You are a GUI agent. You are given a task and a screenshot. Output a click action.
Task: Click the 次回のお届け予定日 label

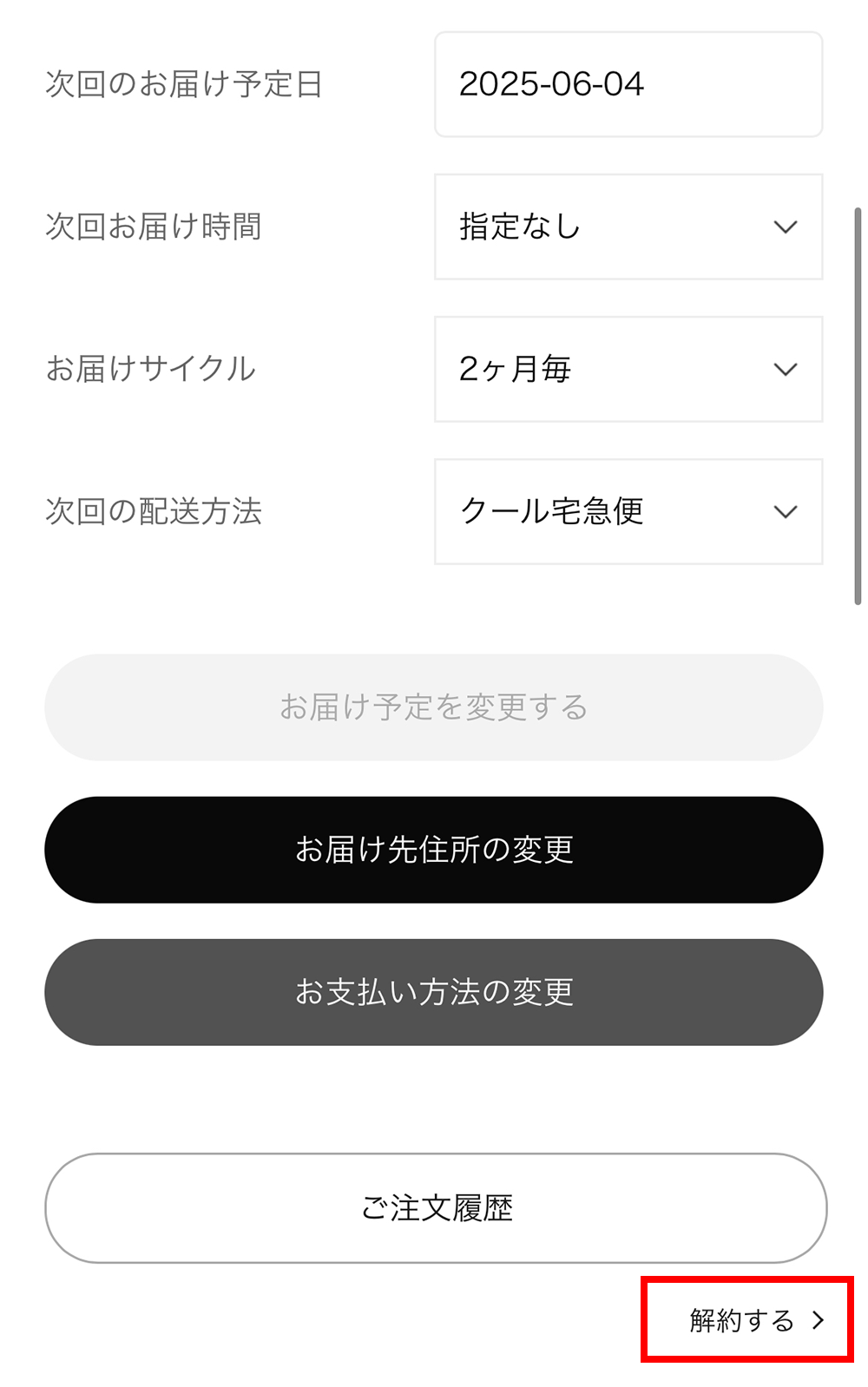(x=184, y=84)
